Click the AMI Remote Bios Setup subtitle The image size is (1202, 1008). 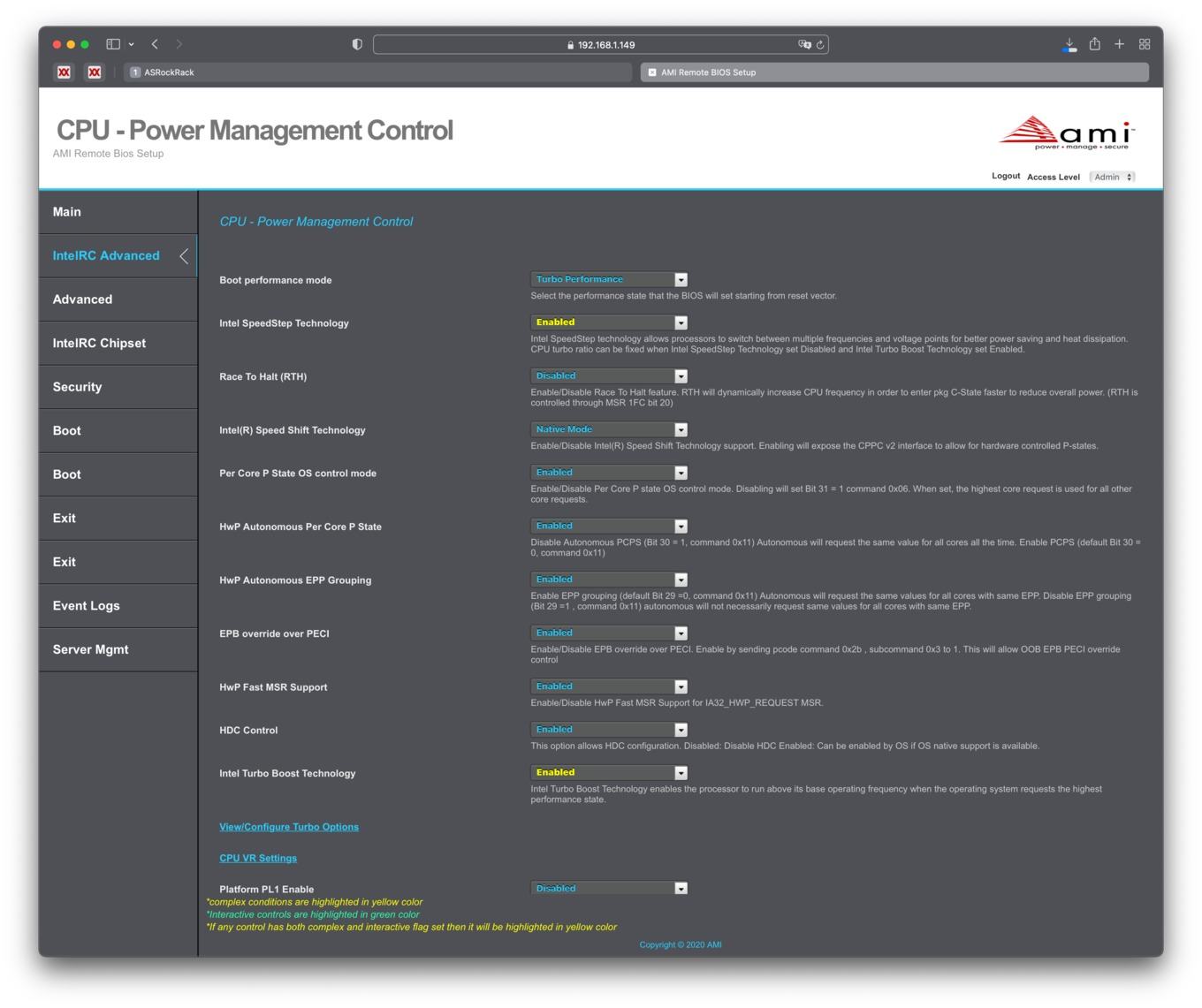tap(108, 154)
